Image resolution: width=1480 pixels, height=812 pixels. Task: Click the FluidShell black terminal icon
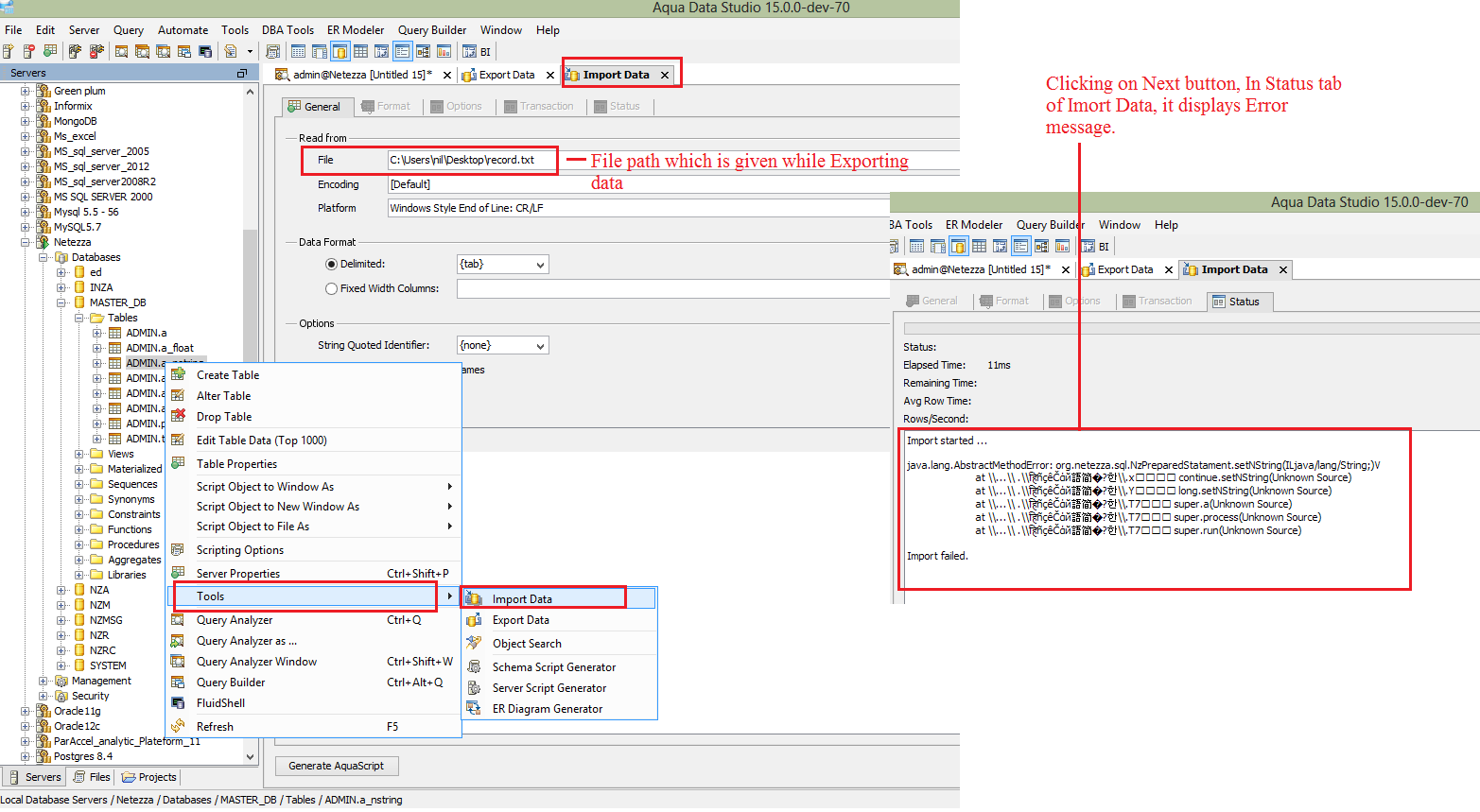point(178,702)
